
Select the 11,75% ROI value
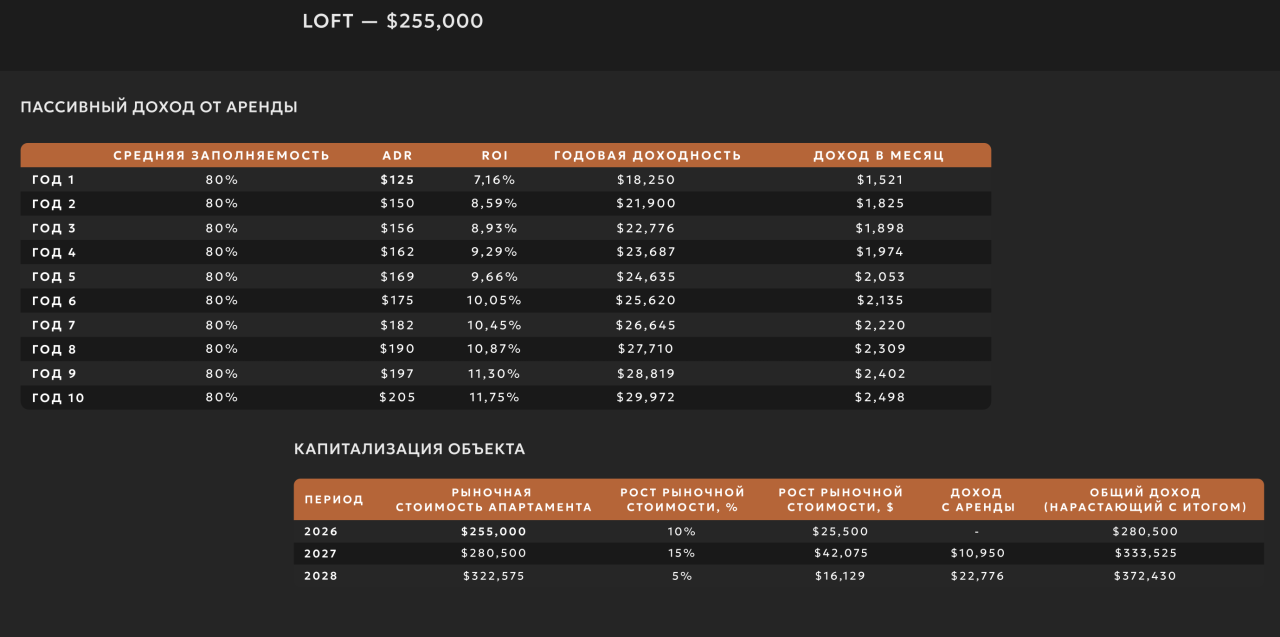click(495, 397)
